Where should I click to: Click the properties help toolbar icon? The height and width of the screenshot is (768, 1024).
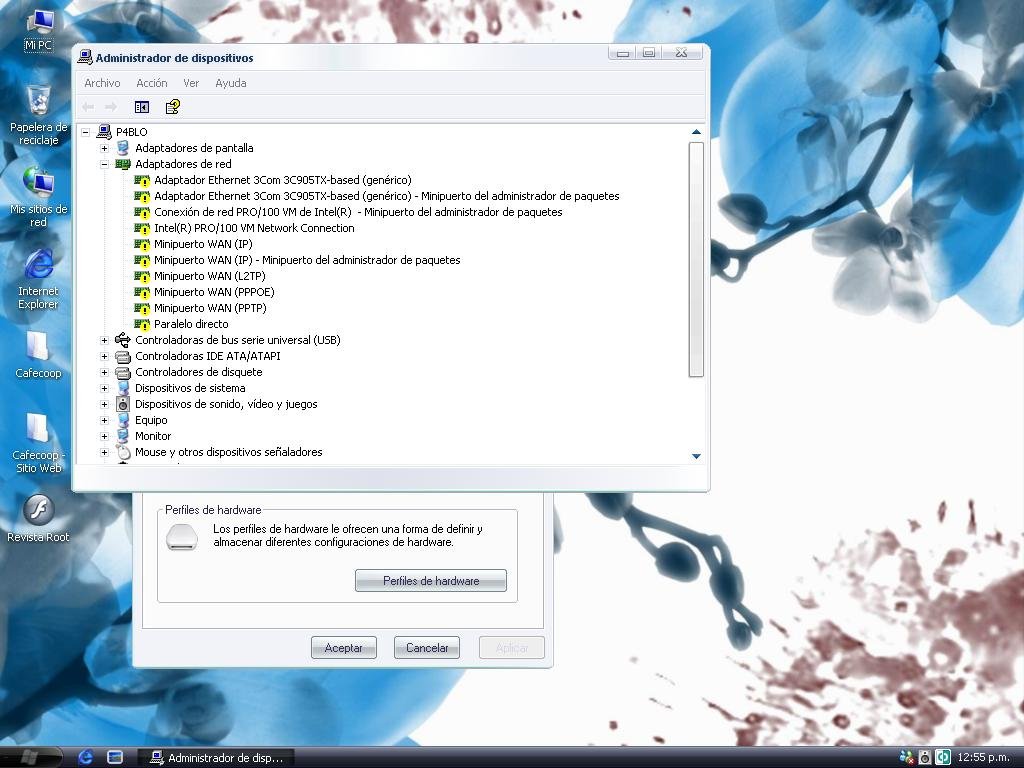coord(172,107)
